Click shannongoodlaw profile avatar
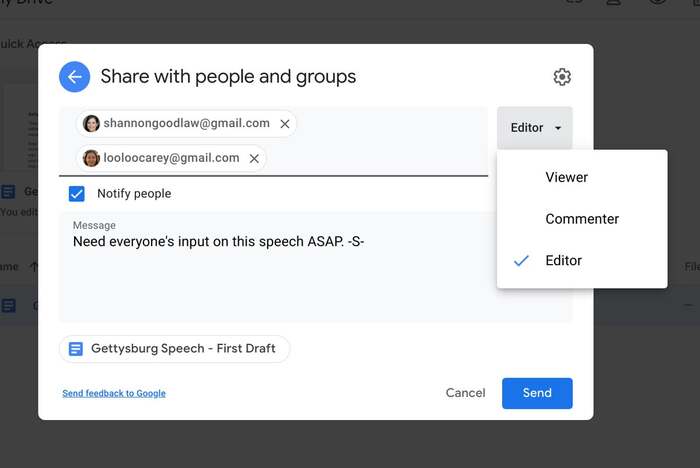The height and width of the screenshot is (468, 700). click(x=92, y=124)
